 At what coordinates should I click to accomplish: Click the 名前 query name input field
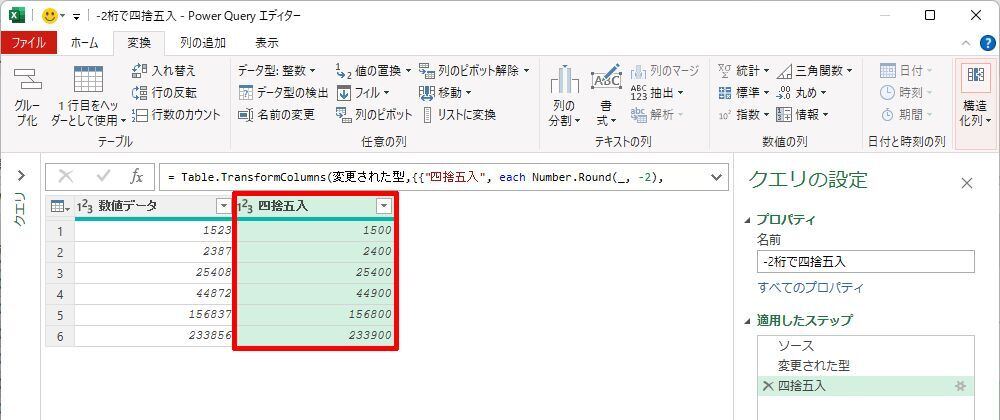[x=865, y=262]
